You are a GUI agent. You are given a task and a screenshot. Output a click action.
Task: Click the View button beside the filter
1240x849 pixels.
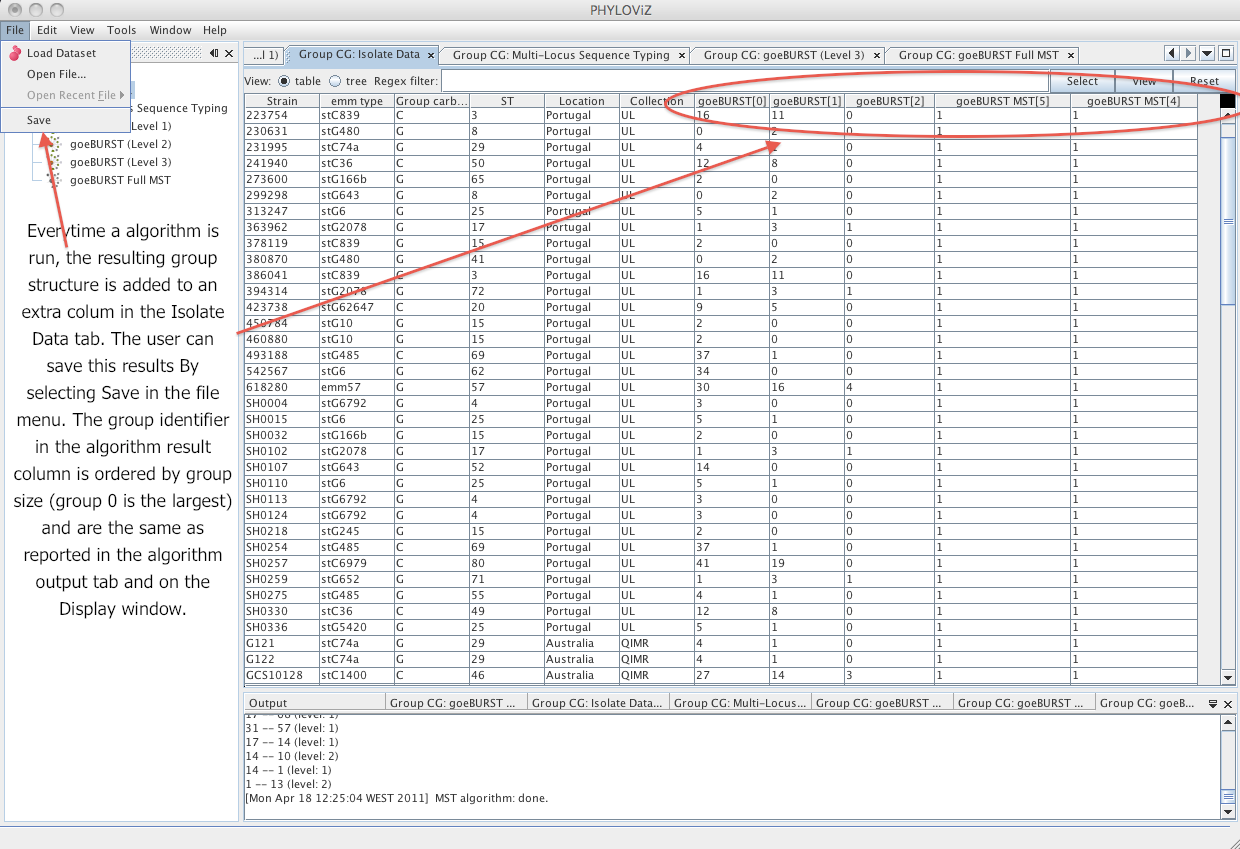(x=1144, y=81)
